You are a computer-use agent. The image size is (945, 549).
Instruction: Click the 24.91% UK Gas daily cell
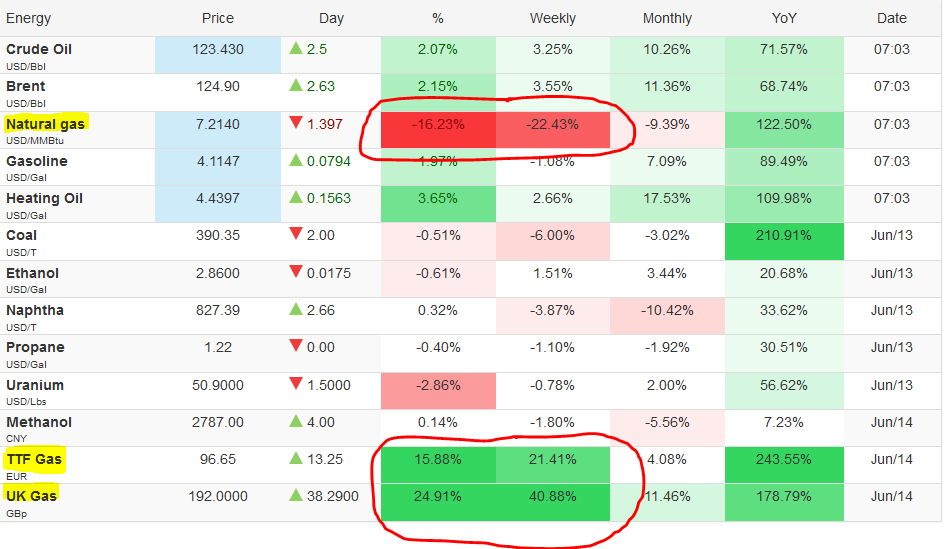tap(438, 502)
